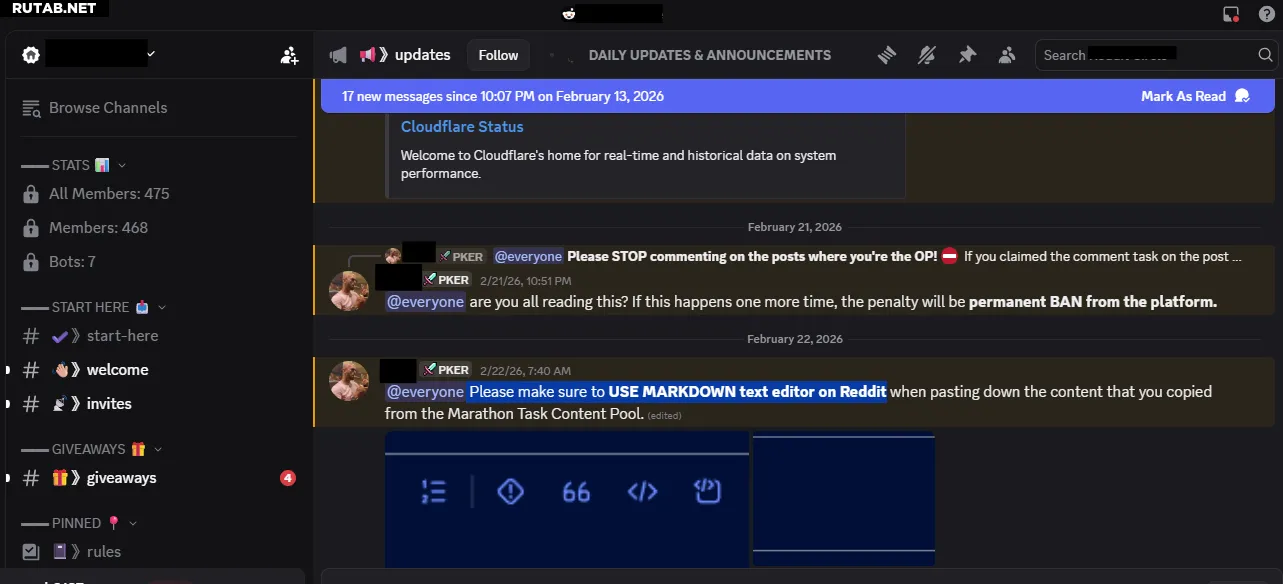Open the inbox icon at top right
Viewport: 1283px width, 584px height.
[x=1231, y=14]
